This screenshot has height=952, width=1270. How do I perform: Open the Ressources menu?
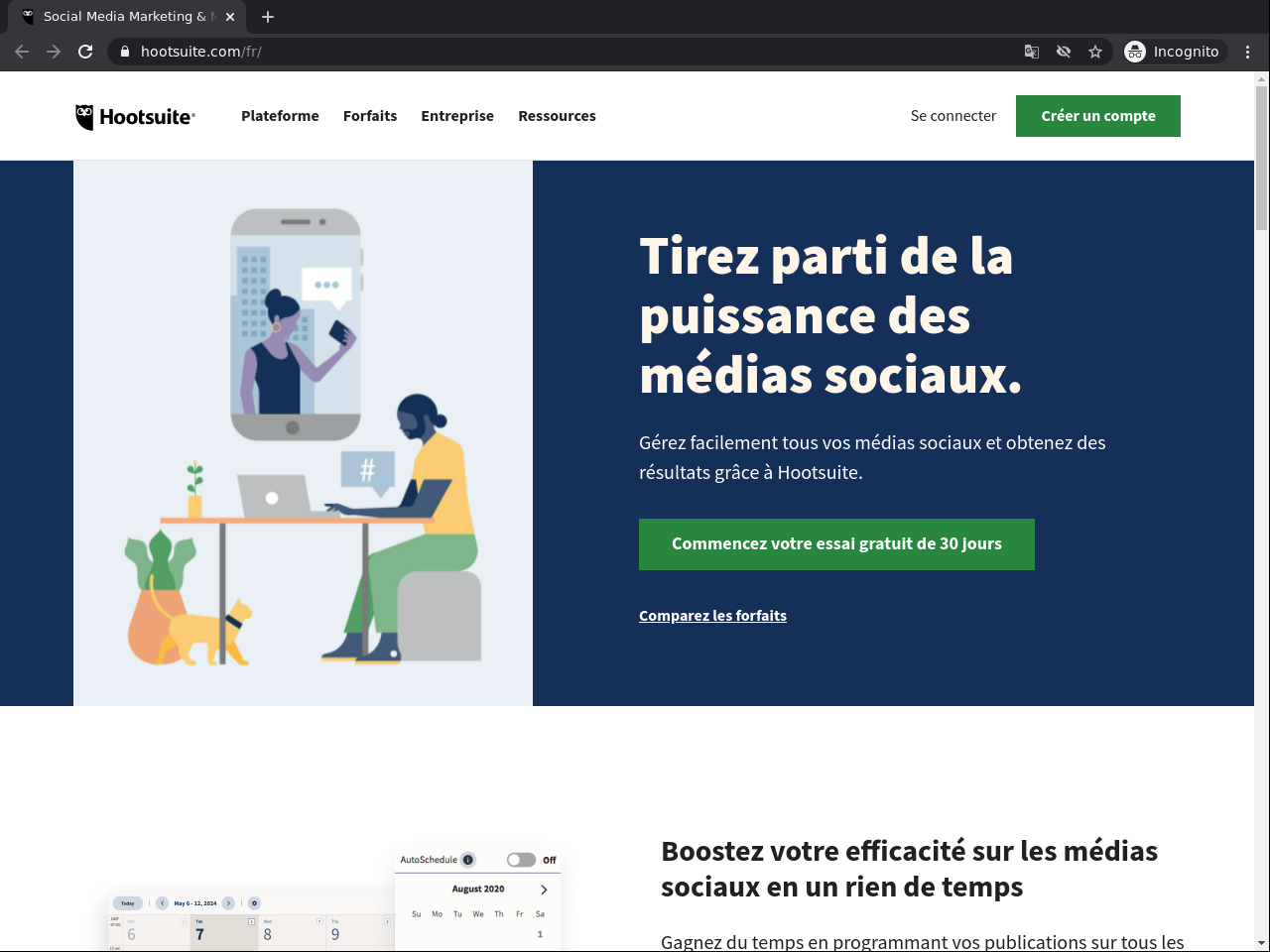(x=557, y=116)
